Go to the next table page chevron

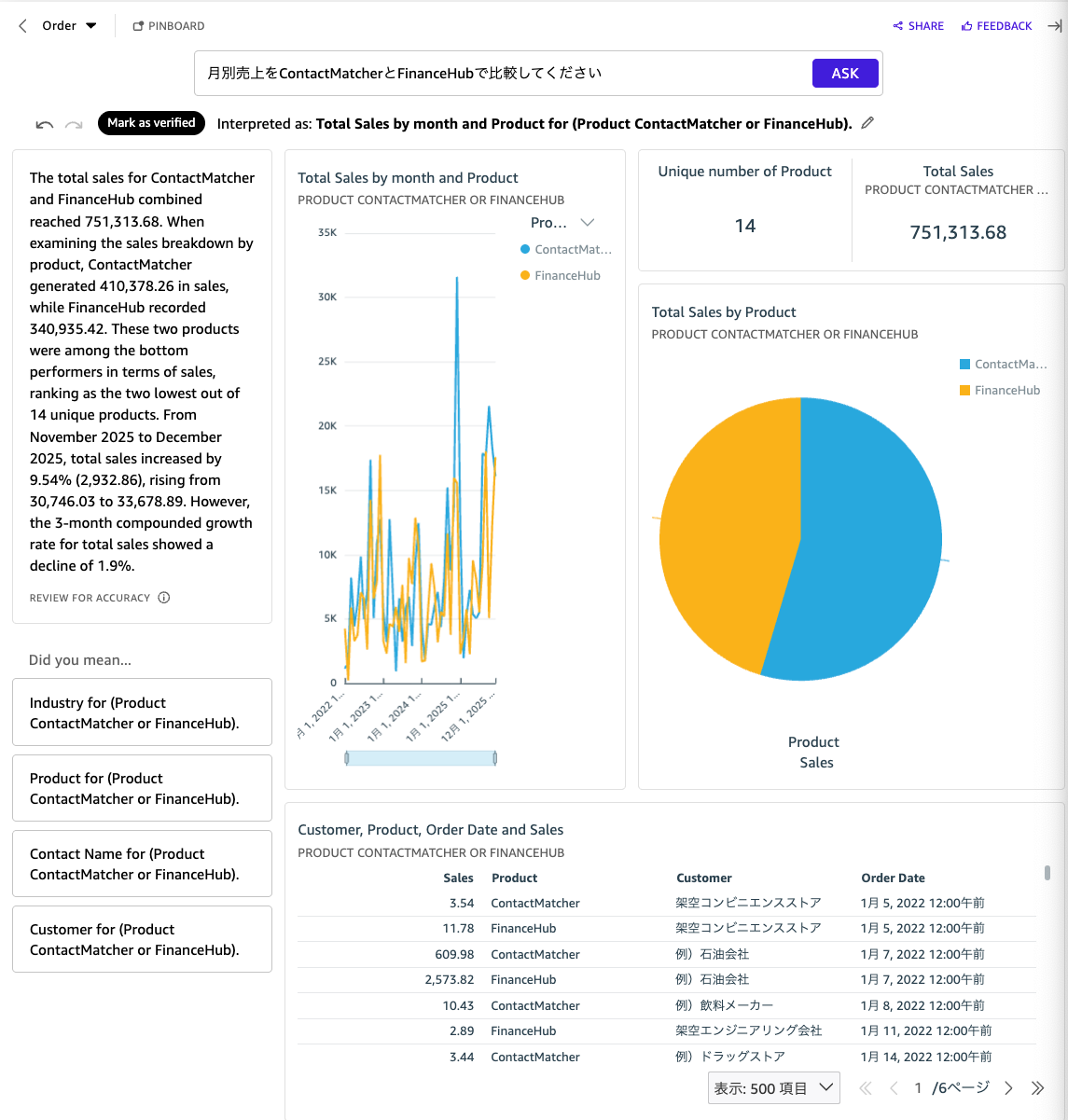pyautogui.click(x=1008, y=1087)
